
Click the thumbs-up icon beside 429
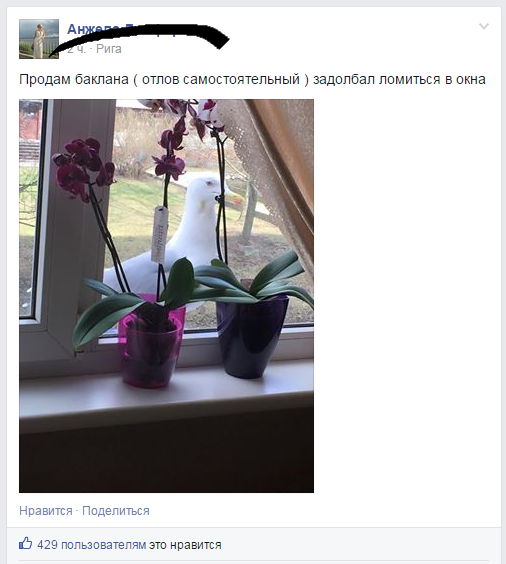[x=26, y=543]
